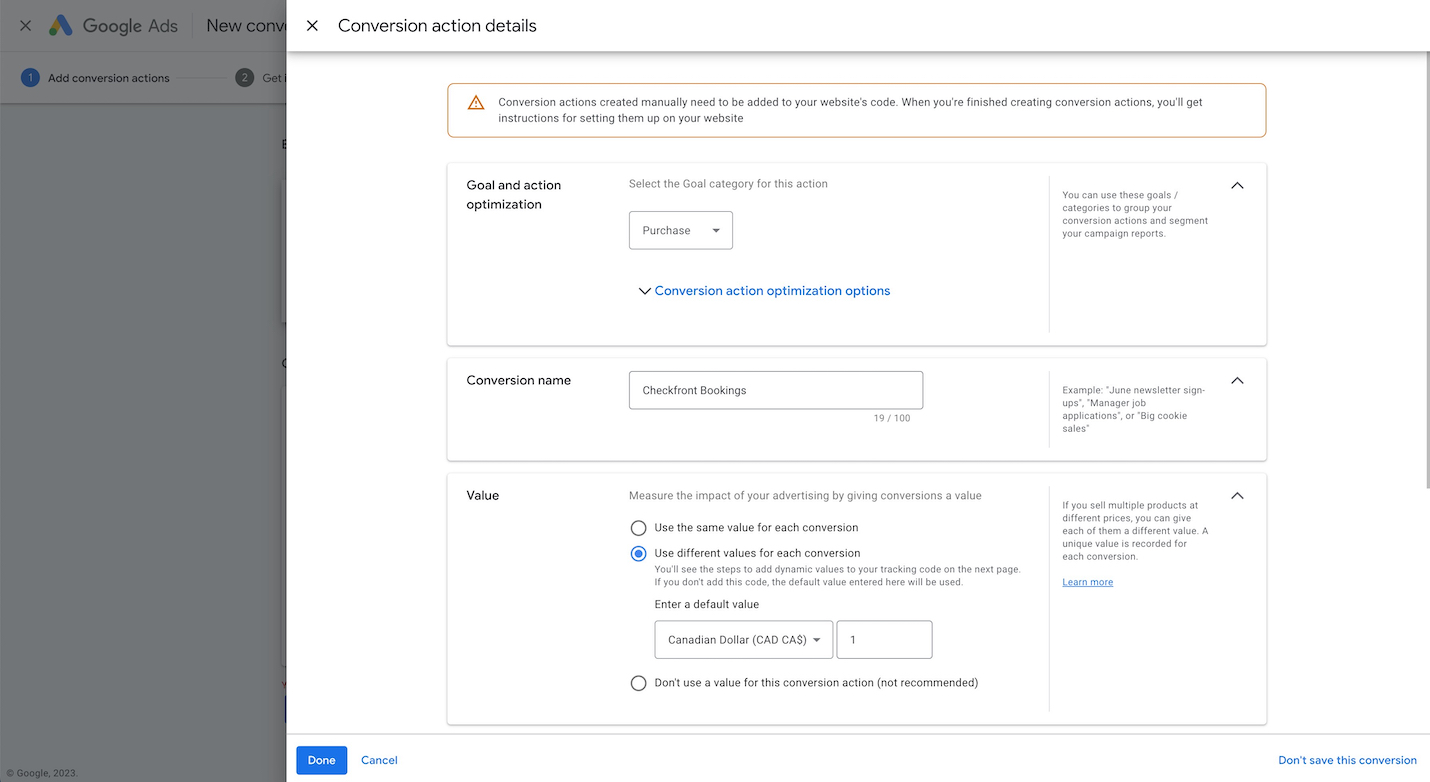Click Don't save this conversion
The image size is (1430, 782).
[x=1347, y=760]
